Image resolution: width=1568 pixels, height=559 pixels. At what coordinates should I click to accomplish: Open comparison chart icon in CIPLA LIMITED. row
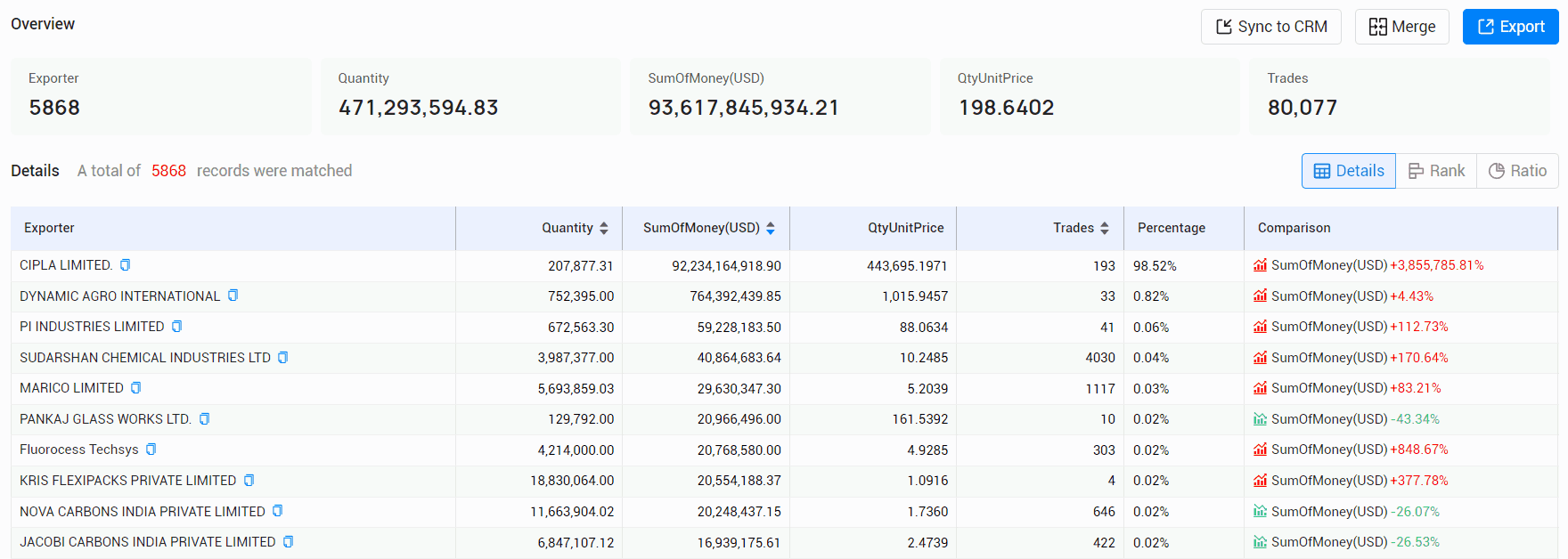[1260, 265]
